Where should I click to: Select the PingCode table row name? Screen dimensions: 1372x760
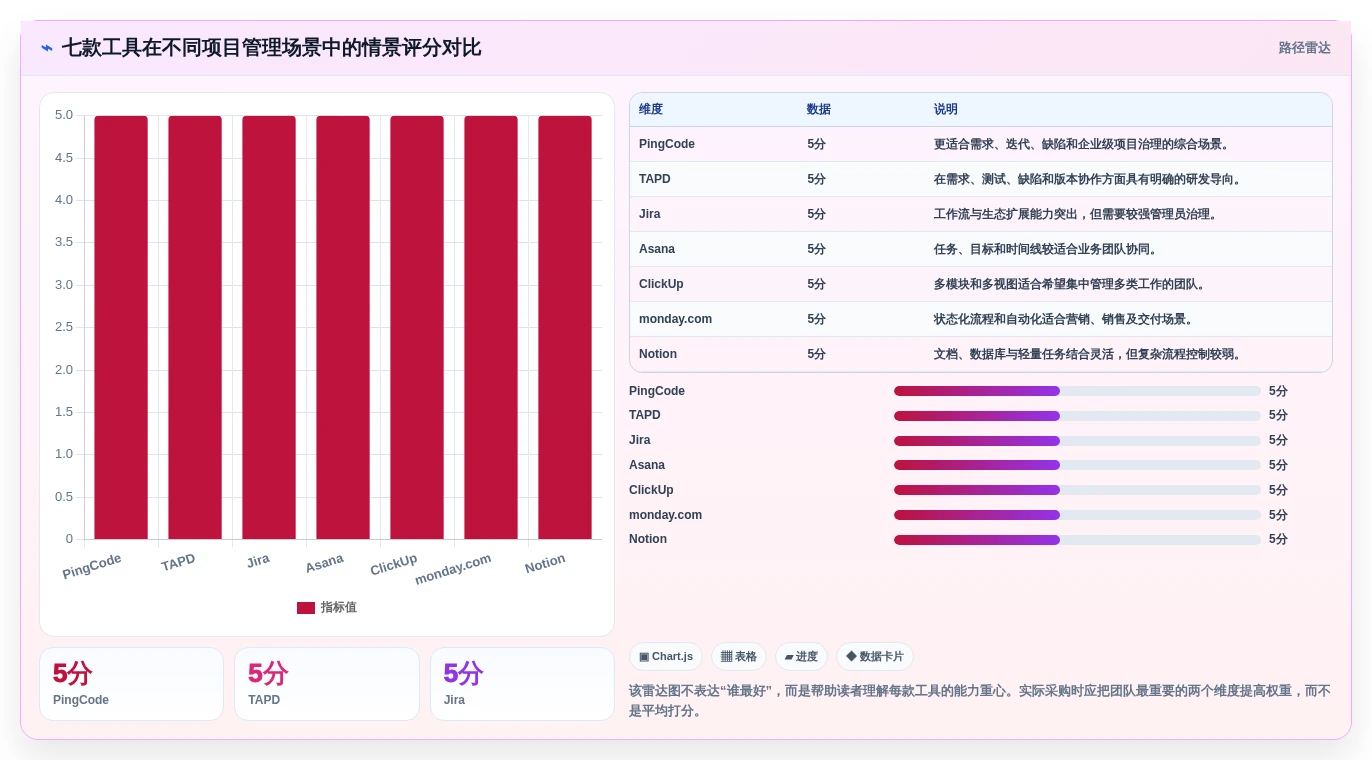pos(667,144)
